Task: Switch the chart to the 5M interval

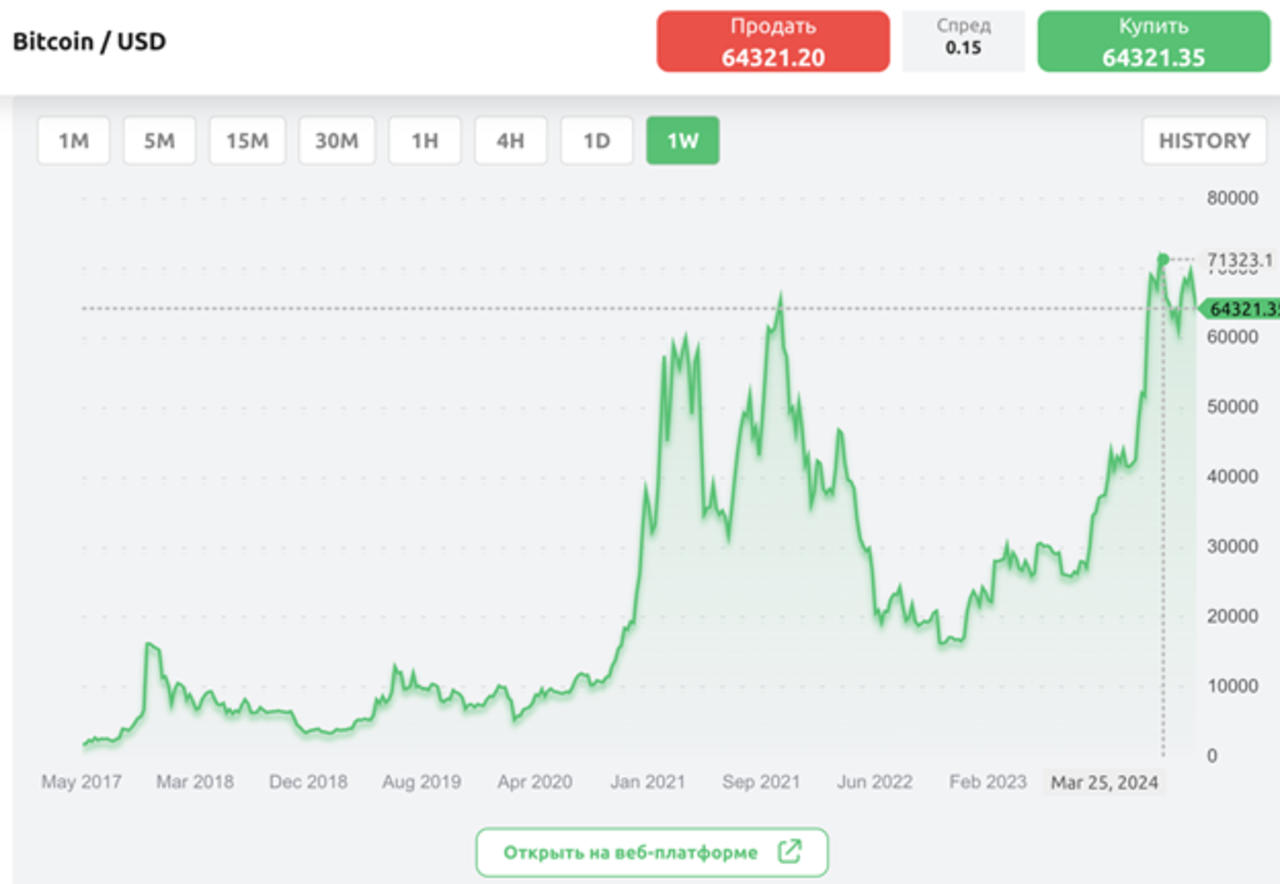Action: pyautogui.click(x=159, y=141)
